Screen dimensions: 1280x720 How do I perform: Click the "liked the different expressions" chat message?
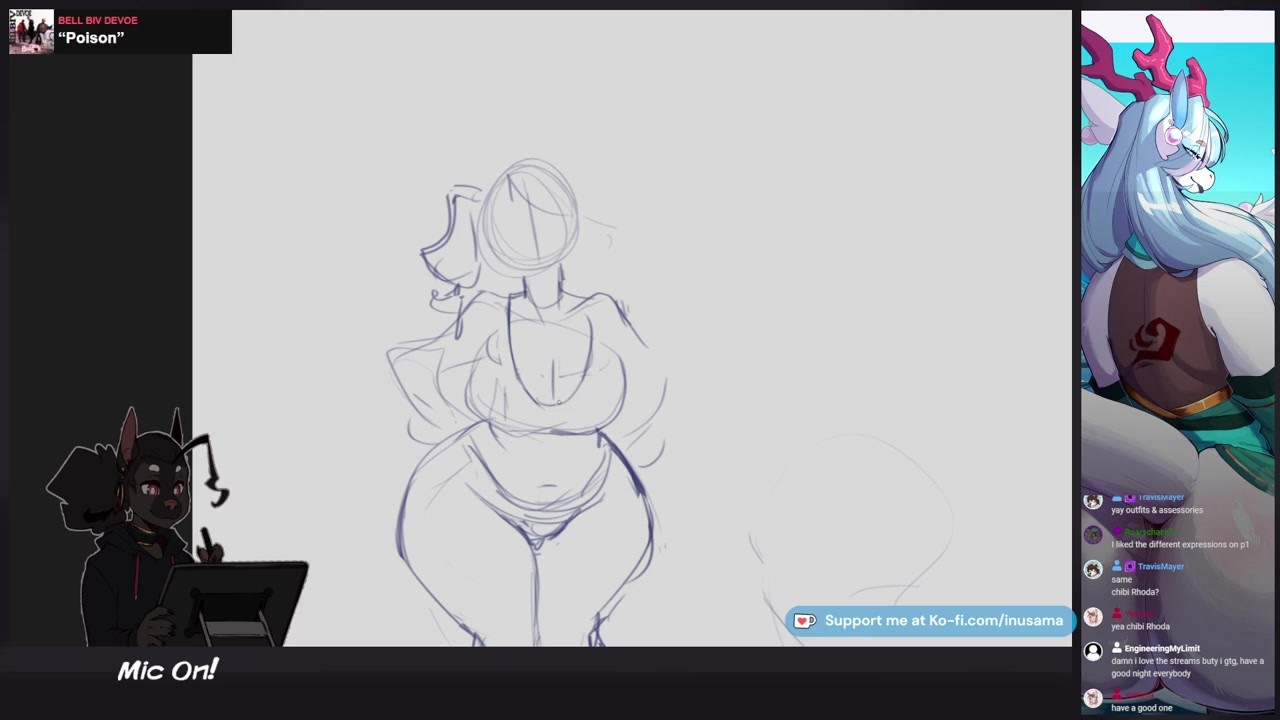point(1180,545)
